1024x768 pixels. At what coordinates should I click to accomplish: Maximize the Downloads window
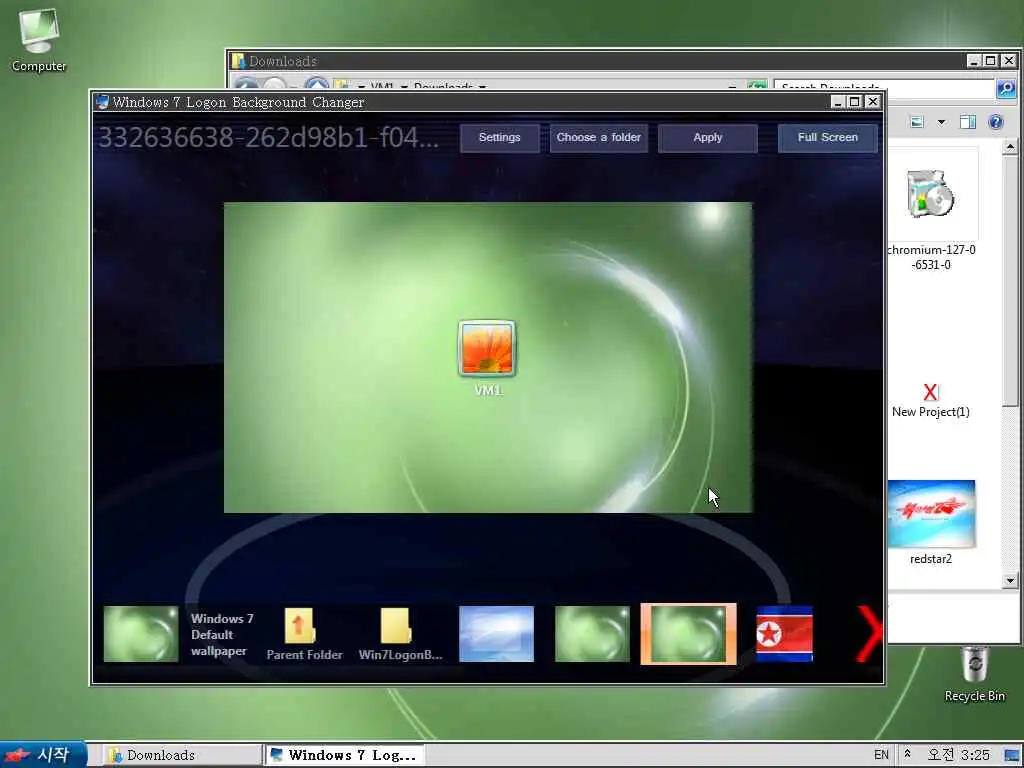(991, 61)
